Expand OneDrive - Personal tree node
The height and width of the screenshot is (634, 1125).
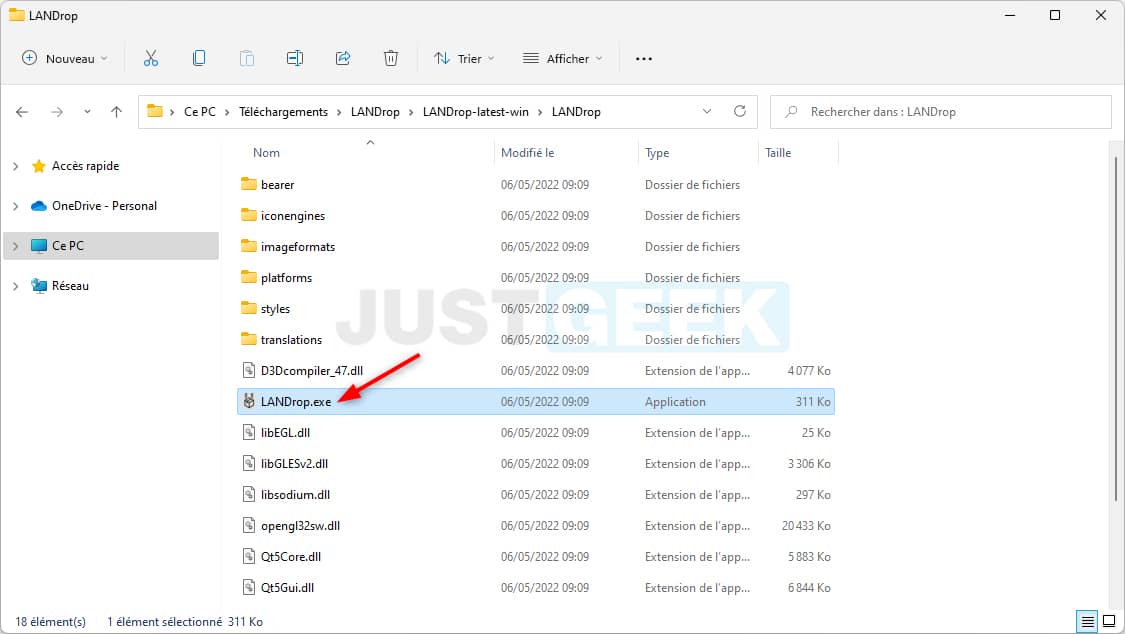point(16,206)
